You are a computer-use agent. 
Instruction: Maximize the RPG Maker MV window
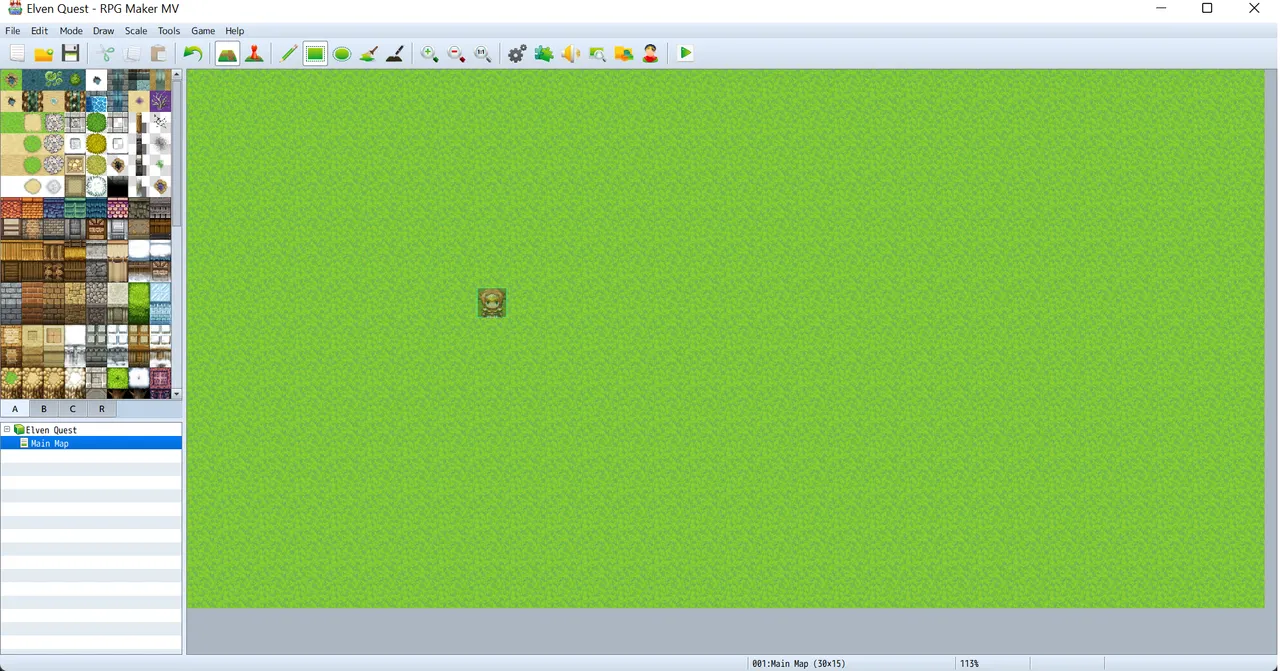coord(1207,9)
